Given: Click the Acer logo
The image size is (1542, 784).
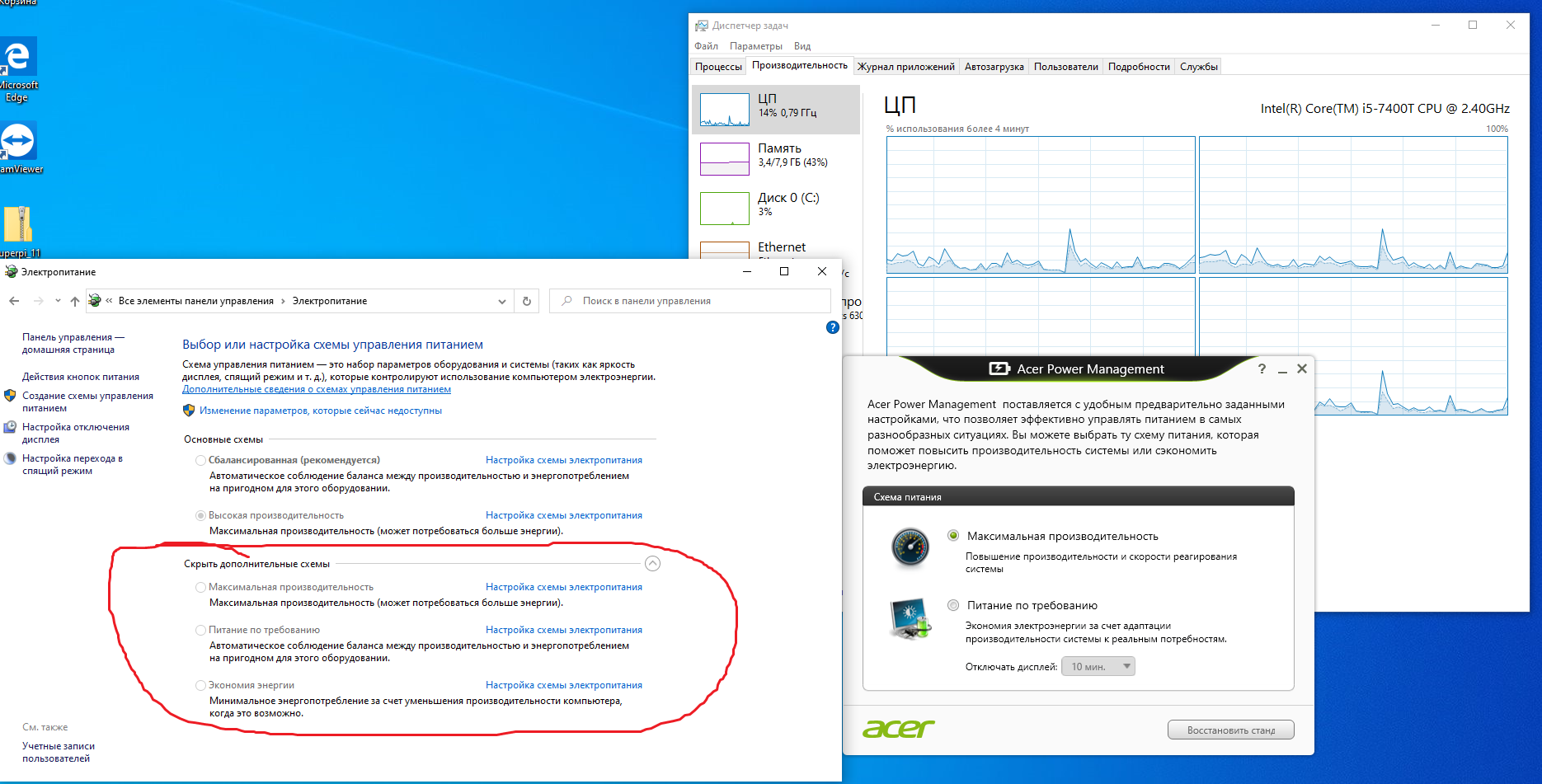Looking at the screenshot, I should 898,729.
